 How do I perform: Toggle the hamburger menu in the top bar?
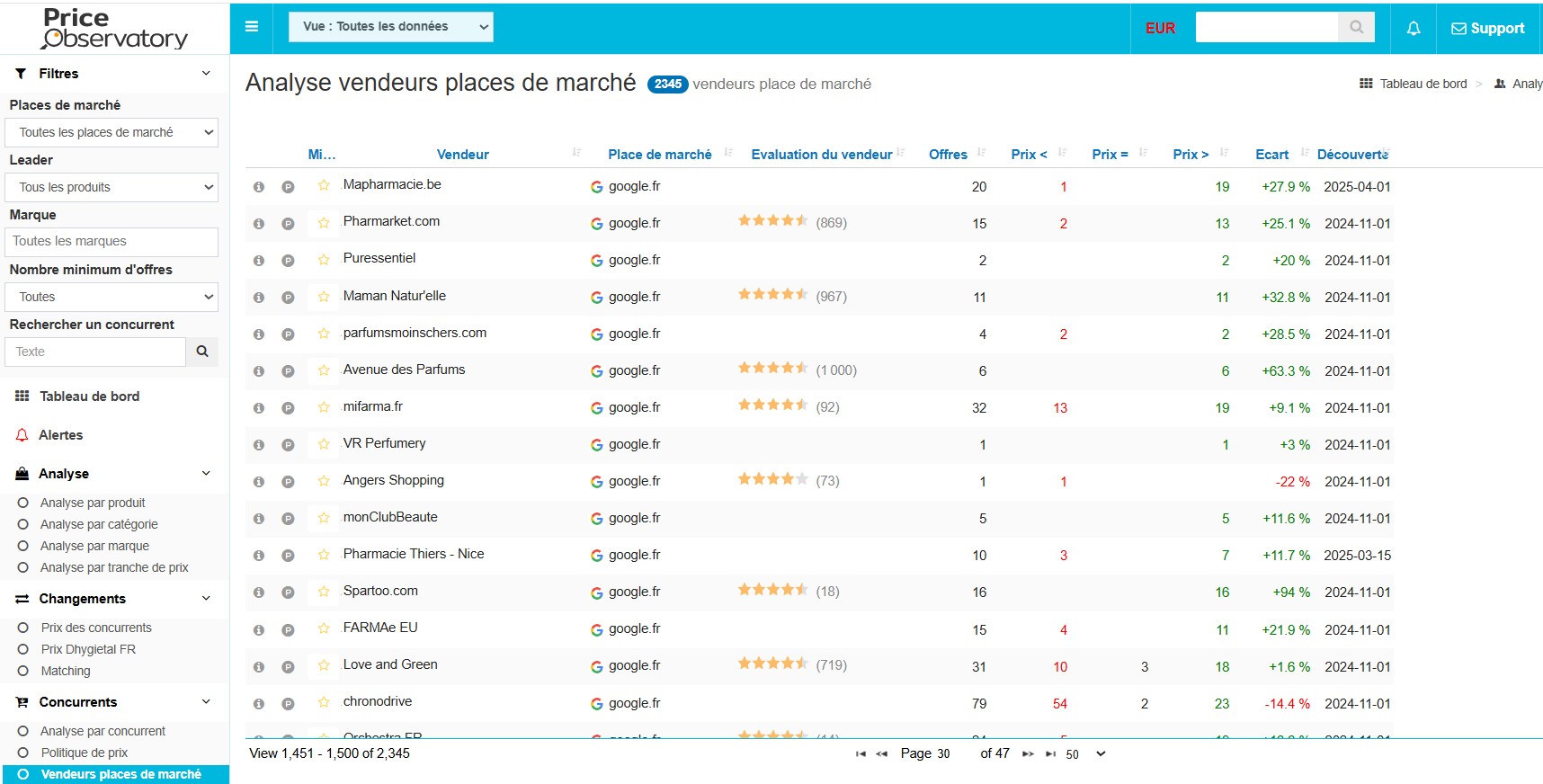click(252, 27)
